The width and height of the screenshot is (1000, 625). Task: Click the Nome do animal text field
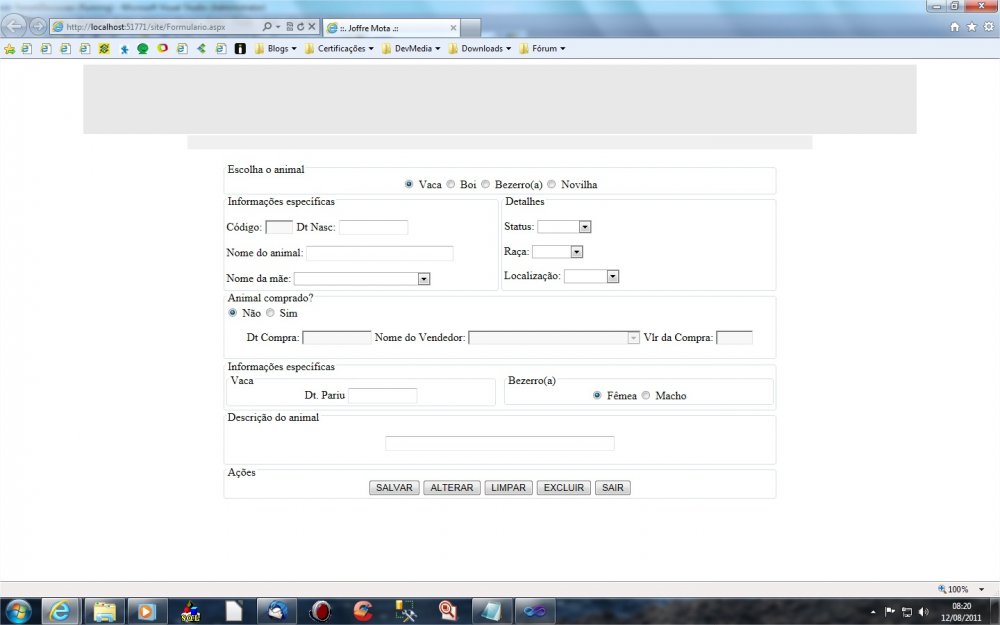[x=380, y=253]
